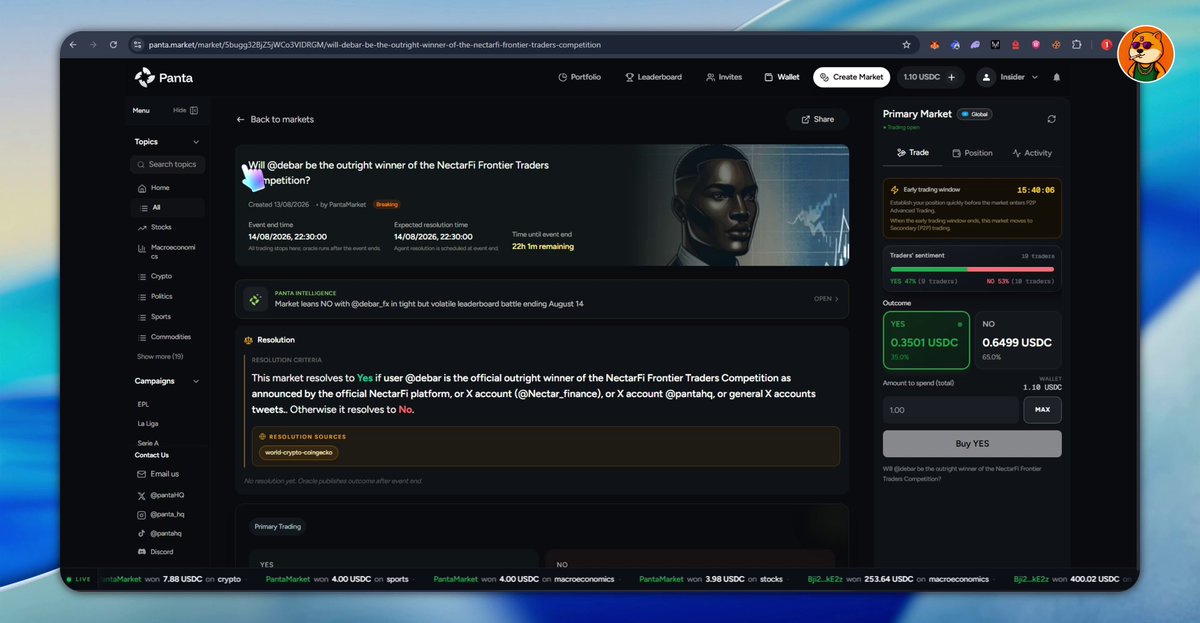Open the Wallet
This screenshot has height=623, width=1200.
(x=782, y=77)
